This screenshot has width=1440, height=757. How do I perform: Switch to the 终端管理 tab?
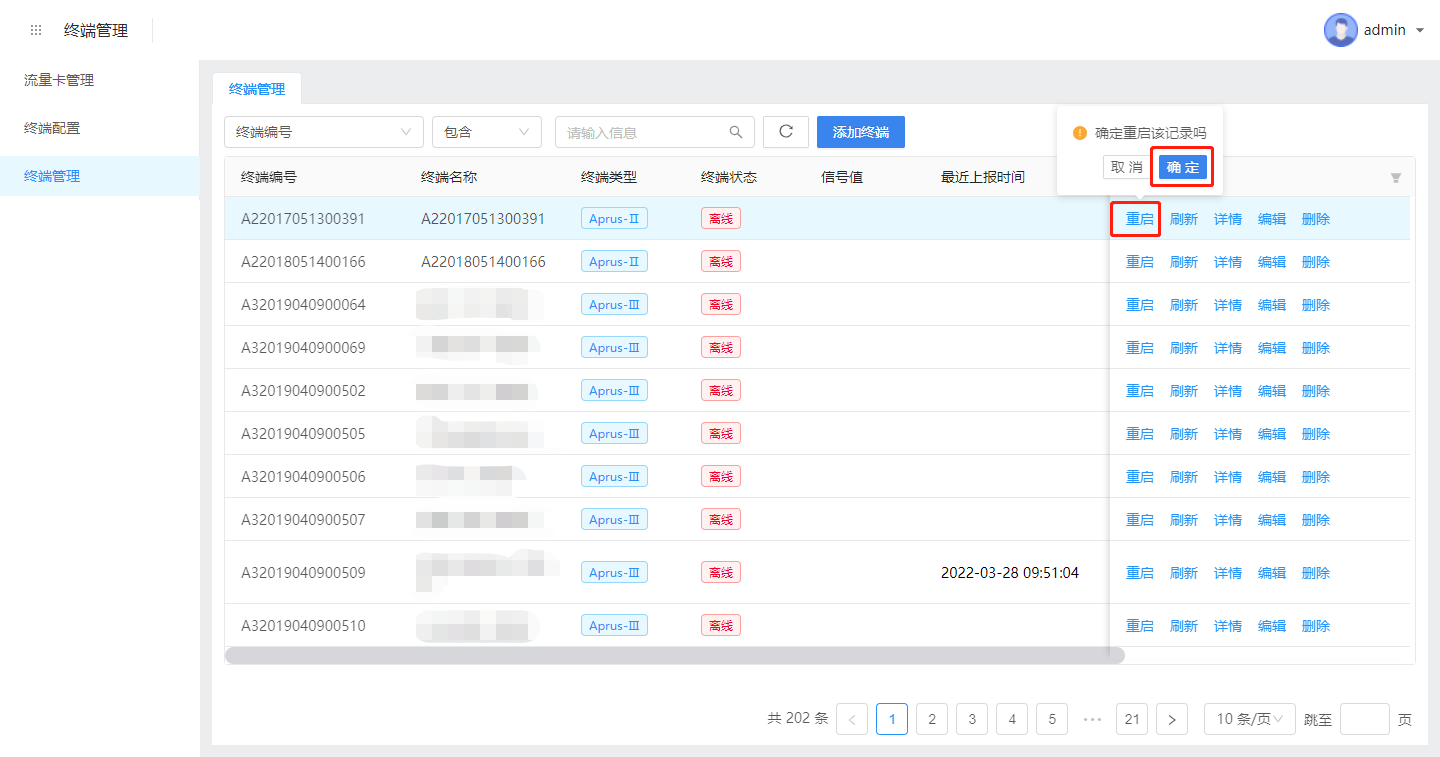[x=257, y=89]
